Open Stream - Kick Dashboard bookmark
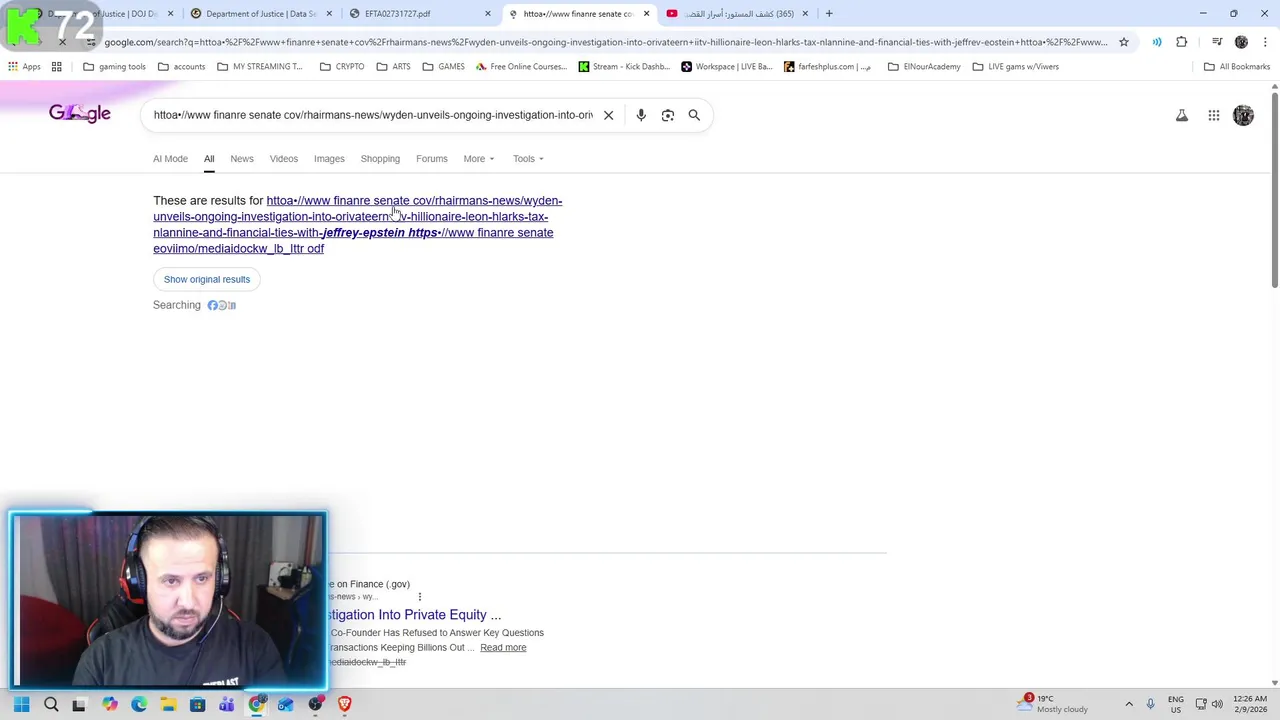1280x720 pixels. tap(624, 67)
